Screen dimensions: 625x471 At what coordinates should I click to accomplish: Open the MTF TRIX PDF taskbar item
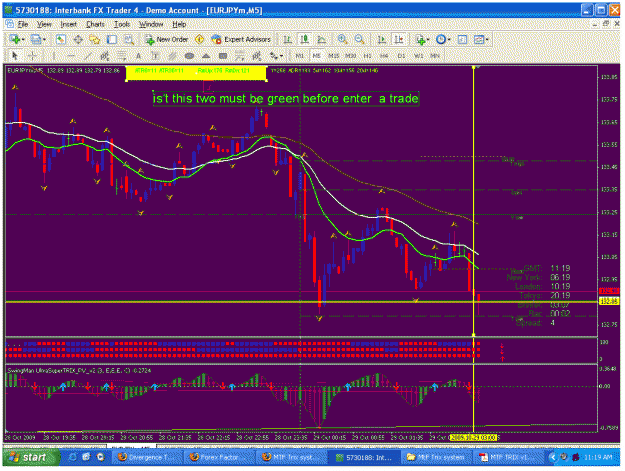[x=508, y=457]
